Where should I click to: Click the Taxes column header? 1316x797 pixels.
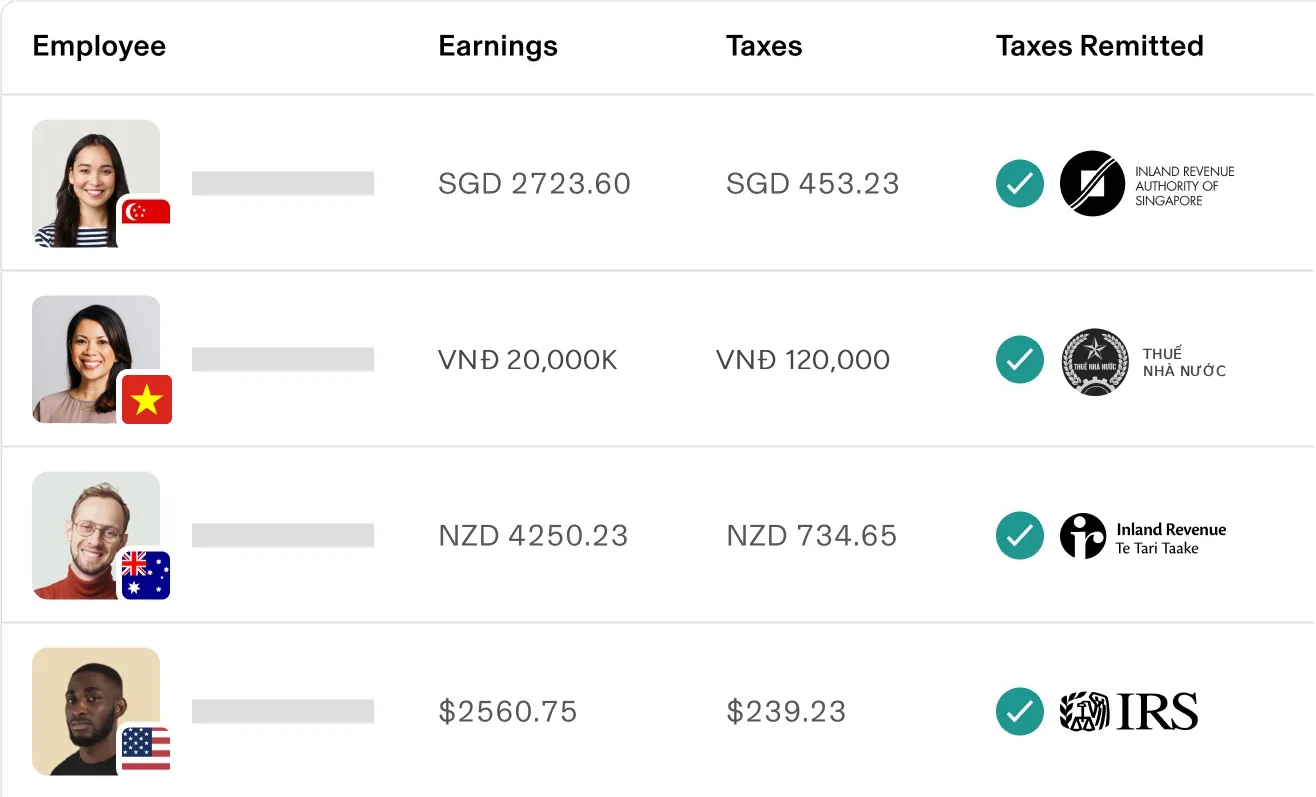[764, 46]
